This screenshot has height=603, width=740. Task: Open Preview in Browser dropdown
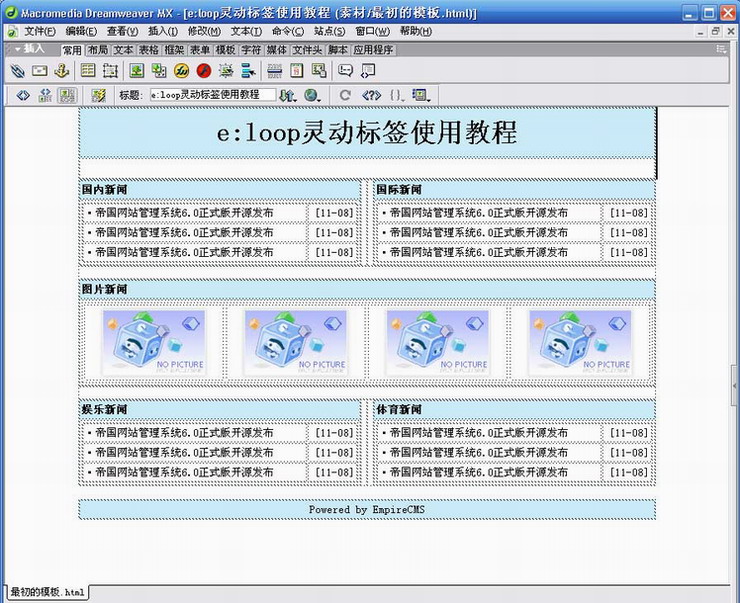[x=312, y=95]
